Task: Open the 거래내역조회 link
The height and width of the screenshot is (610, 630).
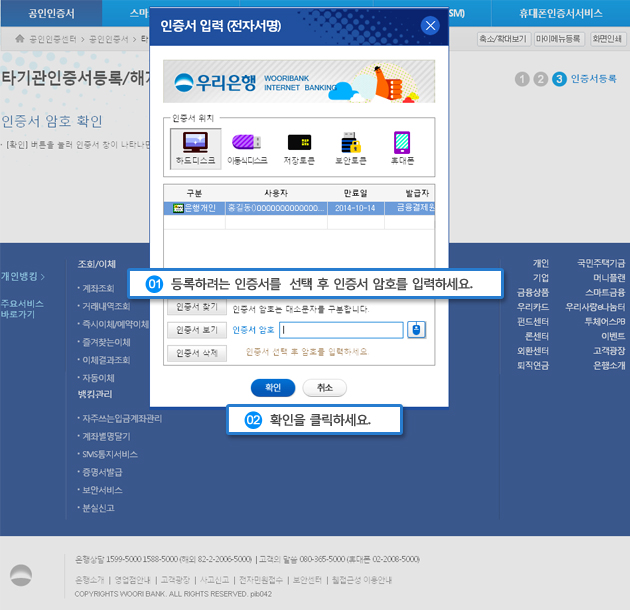Action: coord(106,306)
